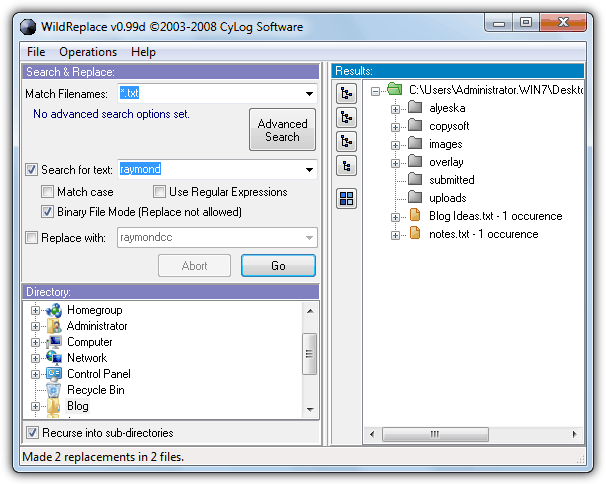
Task: Expand Computer in the Directory tree
Action: (35, 343)
